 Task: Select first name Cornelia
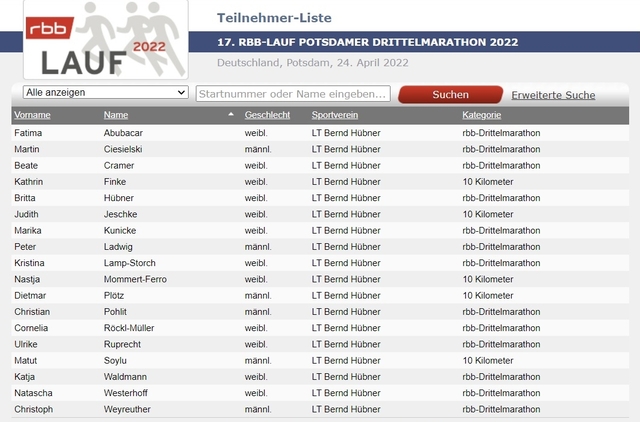tap(31, 328)
